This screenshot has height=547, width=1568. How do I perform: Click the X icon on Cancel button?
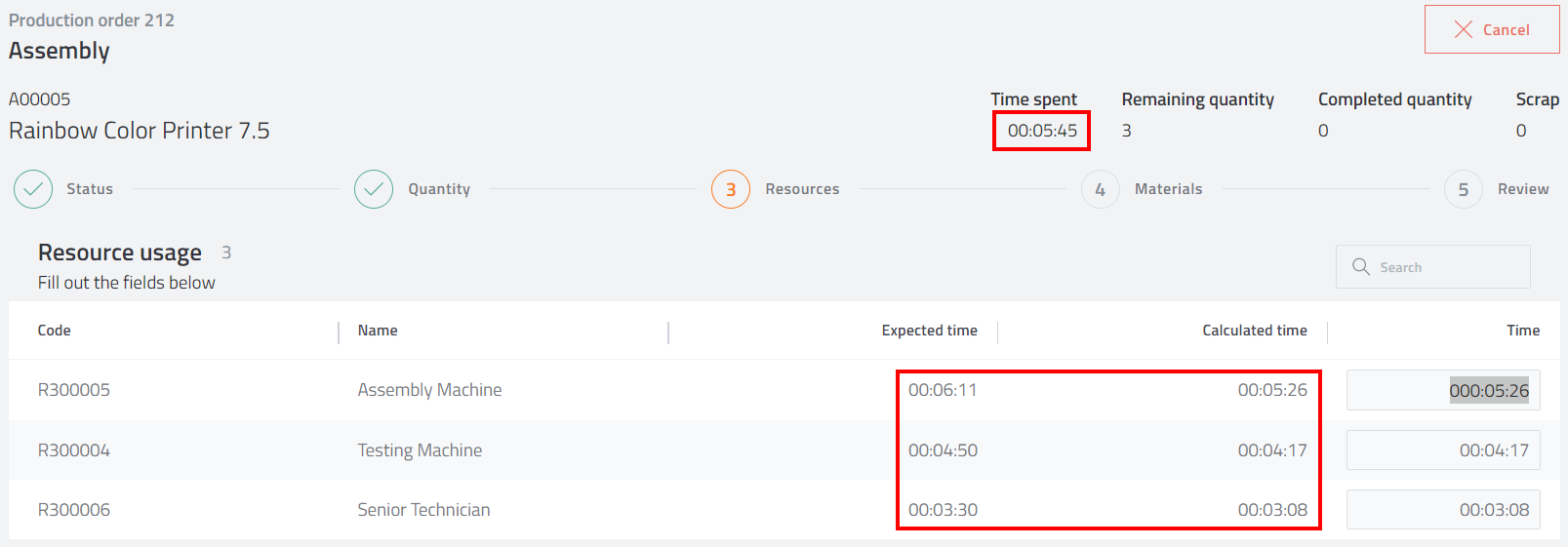(x=1464, y=29)
